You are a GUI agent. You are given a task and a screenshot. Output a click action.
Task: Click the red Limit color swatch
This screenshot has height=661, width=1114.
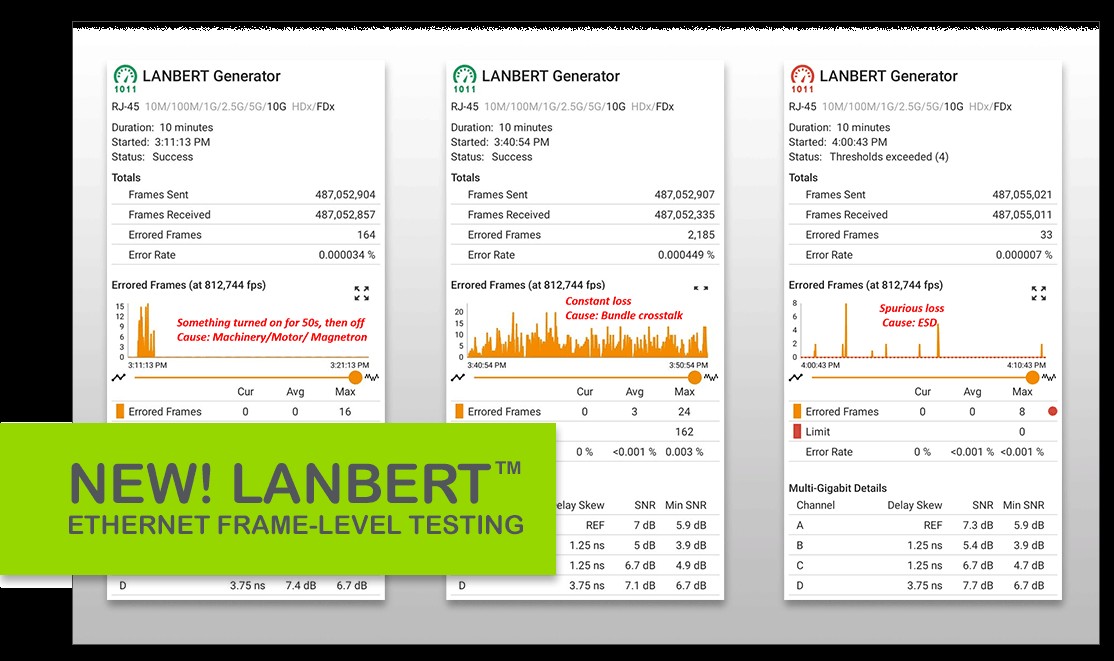(797, 432)
